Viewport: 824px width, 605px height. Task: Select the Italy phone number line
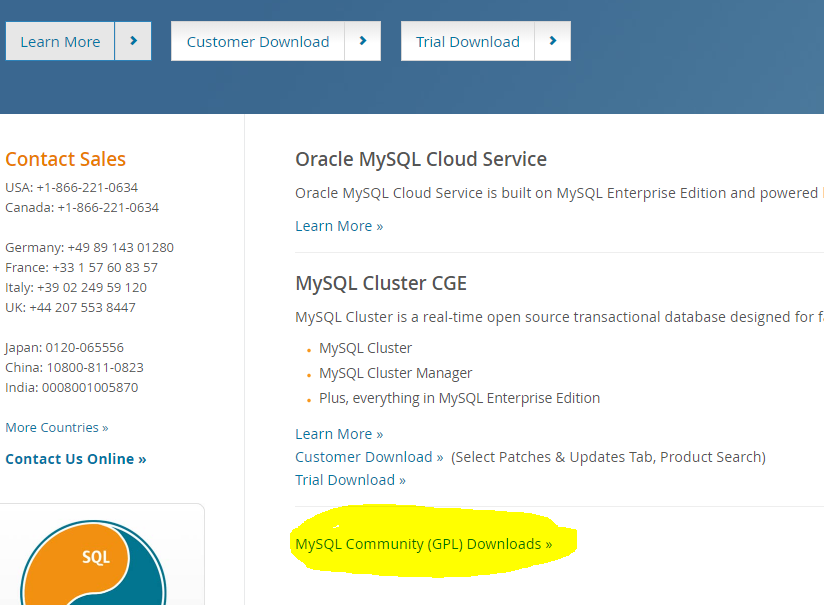[76, 288]
